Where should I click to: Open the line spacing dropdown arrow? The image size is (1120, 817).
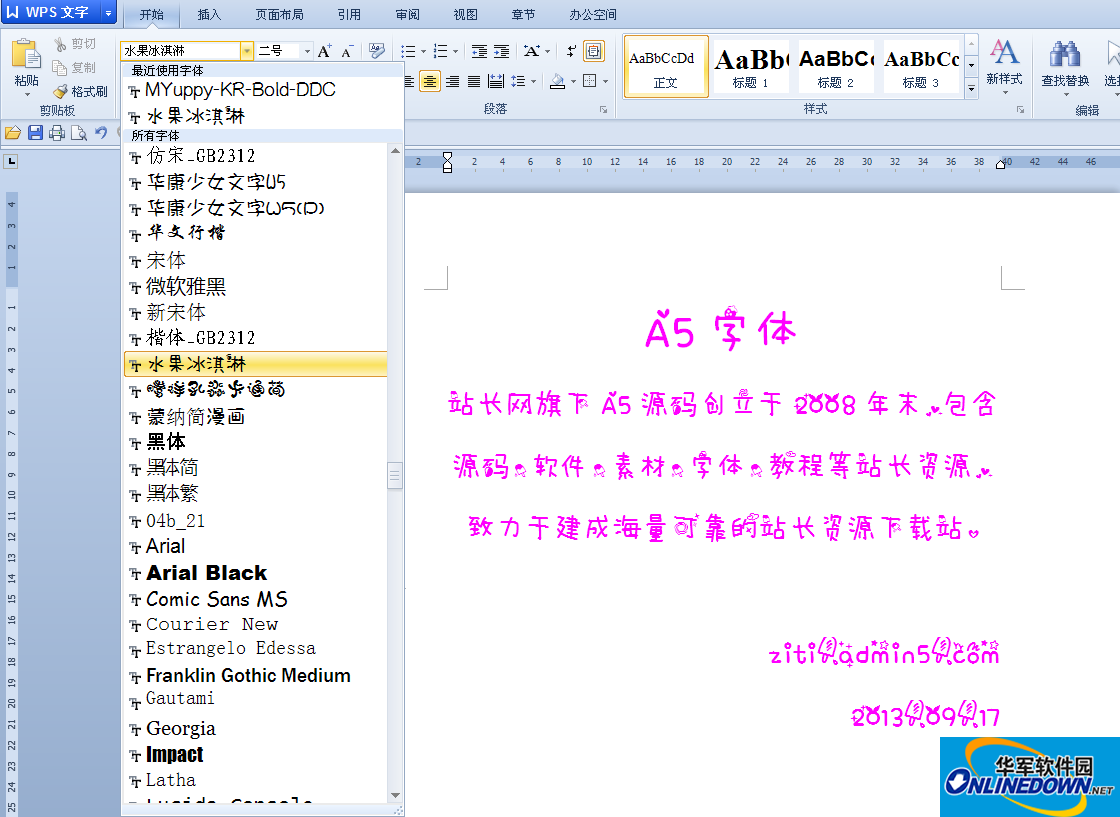533,81
